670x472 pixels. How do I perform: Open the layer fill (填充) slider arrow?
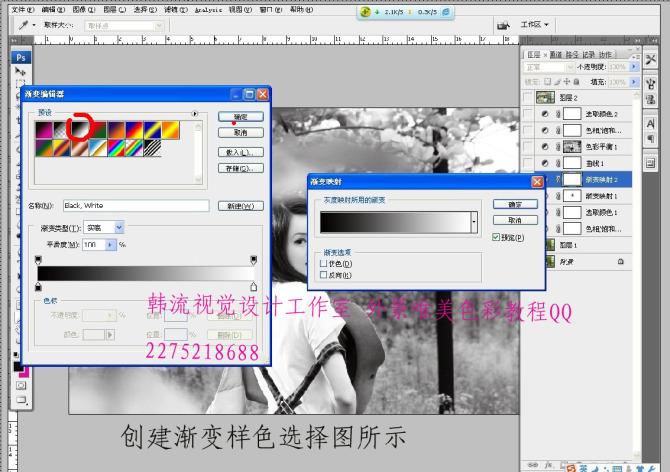coord(634,82)
